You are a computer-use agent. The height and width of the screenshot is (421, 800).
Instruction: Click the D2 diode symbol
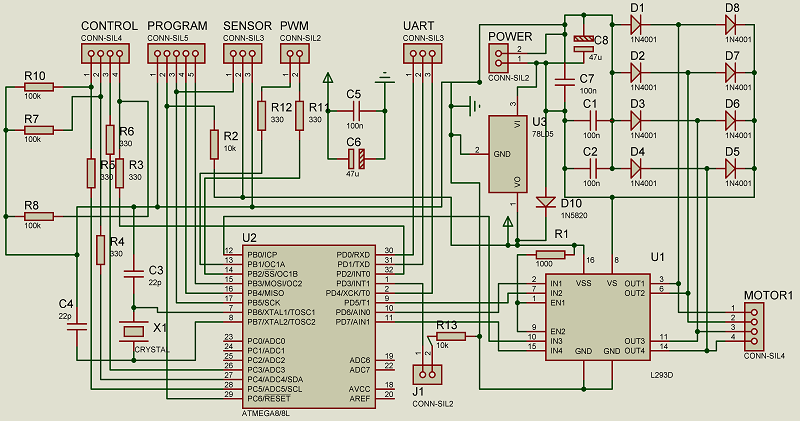(x=636, y=72)
